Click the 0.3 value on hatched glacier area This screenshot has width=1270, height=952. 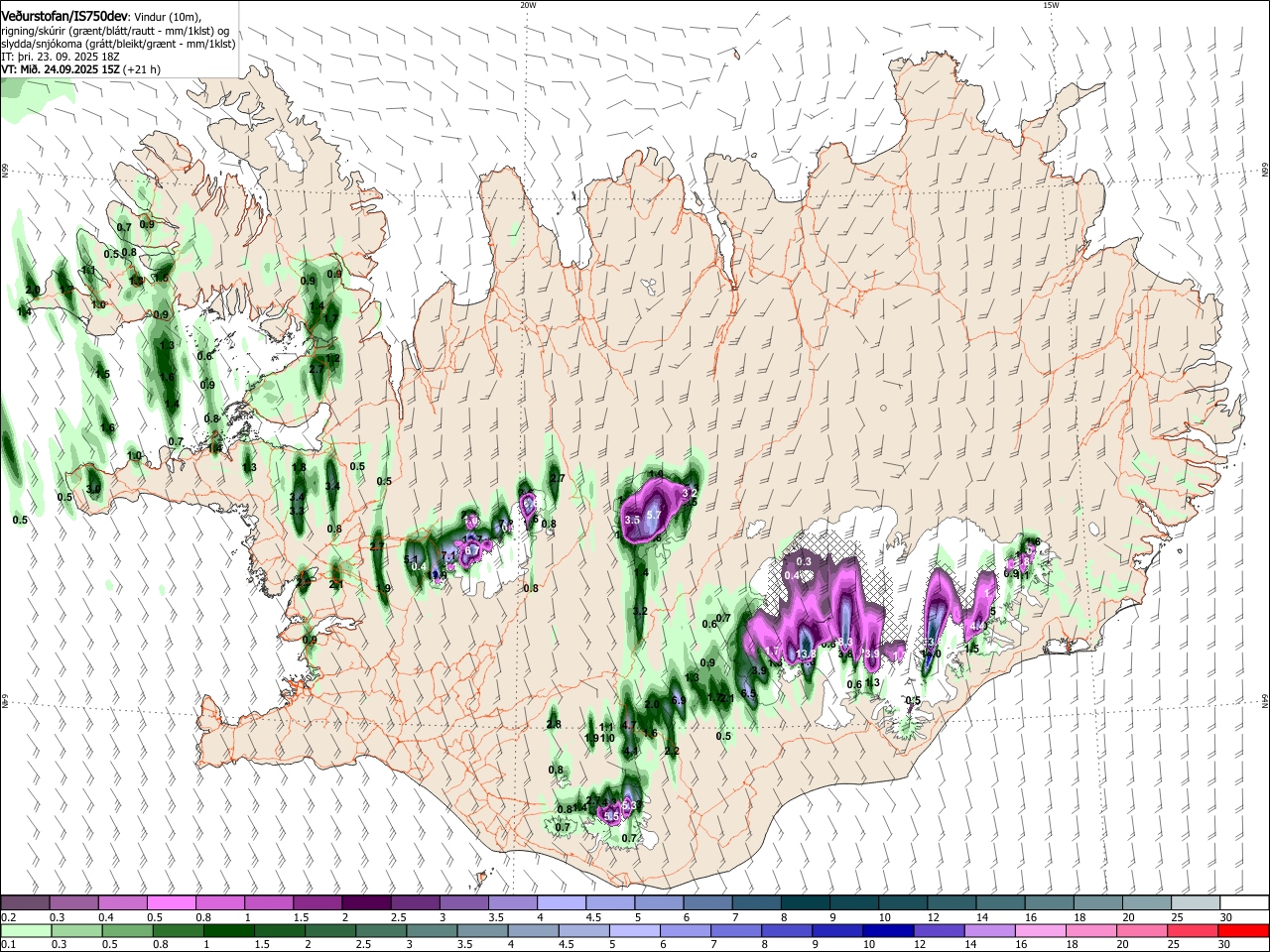[x=804, y=561]
